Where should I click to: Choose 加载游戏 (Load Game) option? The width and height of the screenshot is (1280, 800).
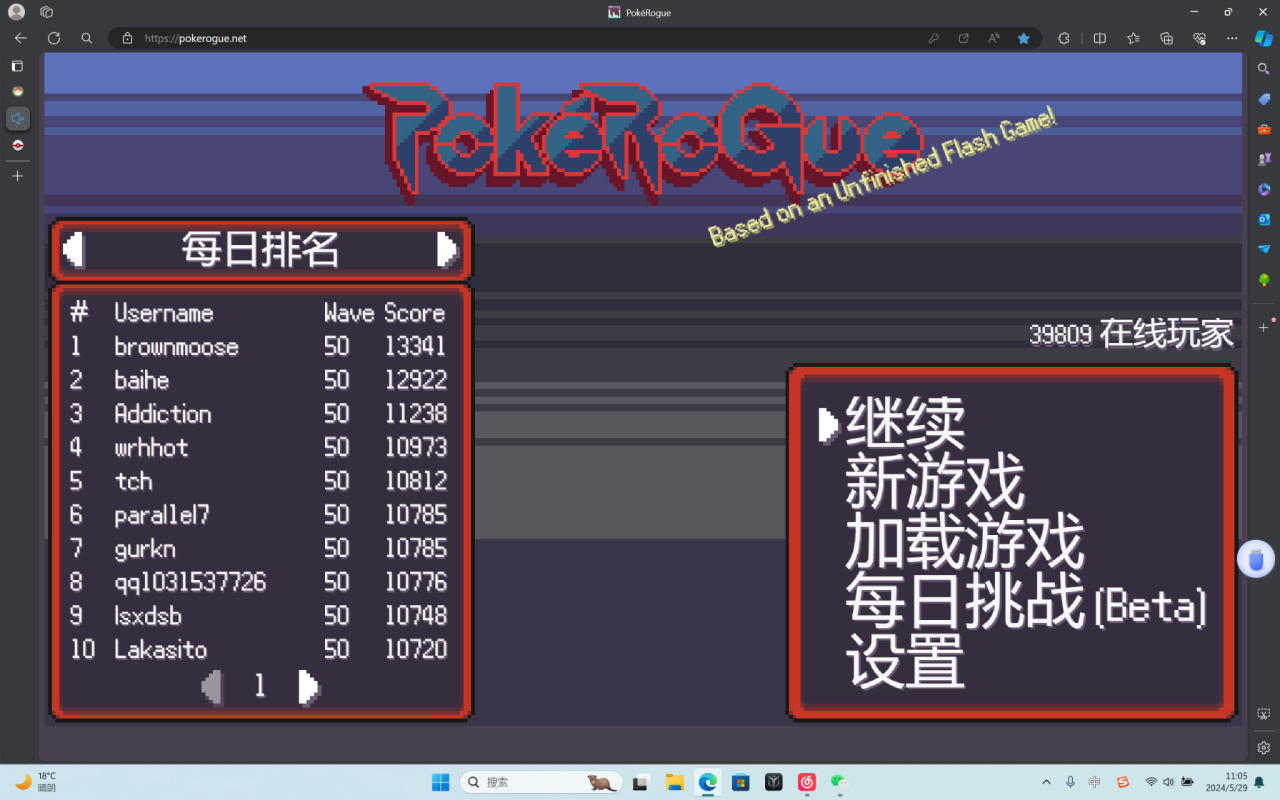click(x=965, y=542)
